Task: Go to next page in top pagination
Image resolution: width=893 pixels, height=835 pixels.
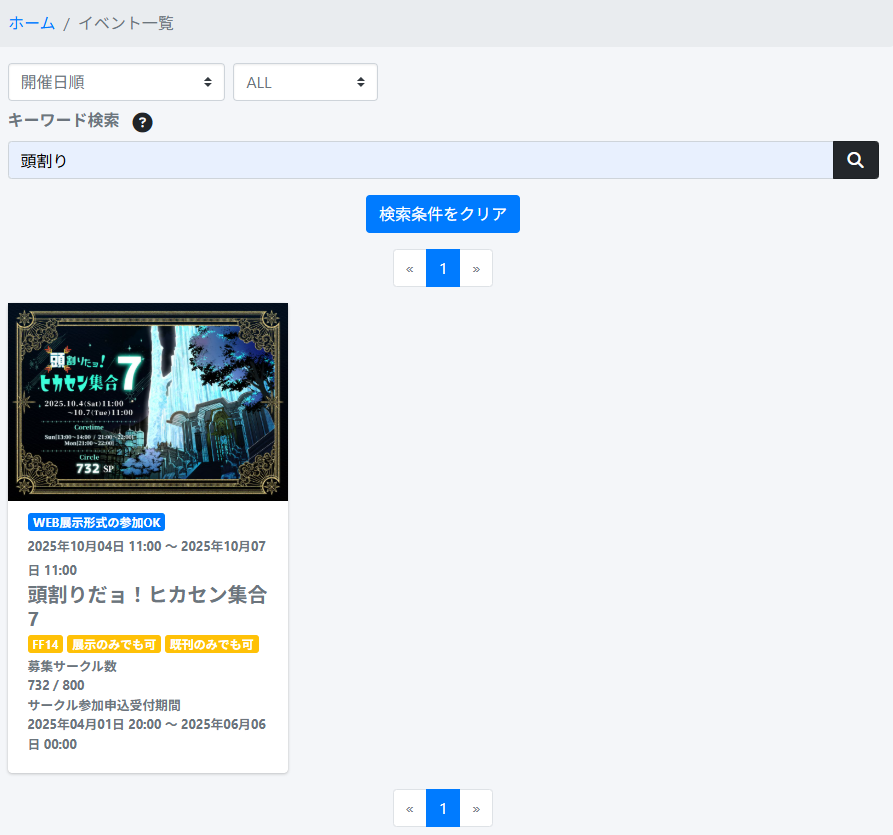Action: (476, 268)
